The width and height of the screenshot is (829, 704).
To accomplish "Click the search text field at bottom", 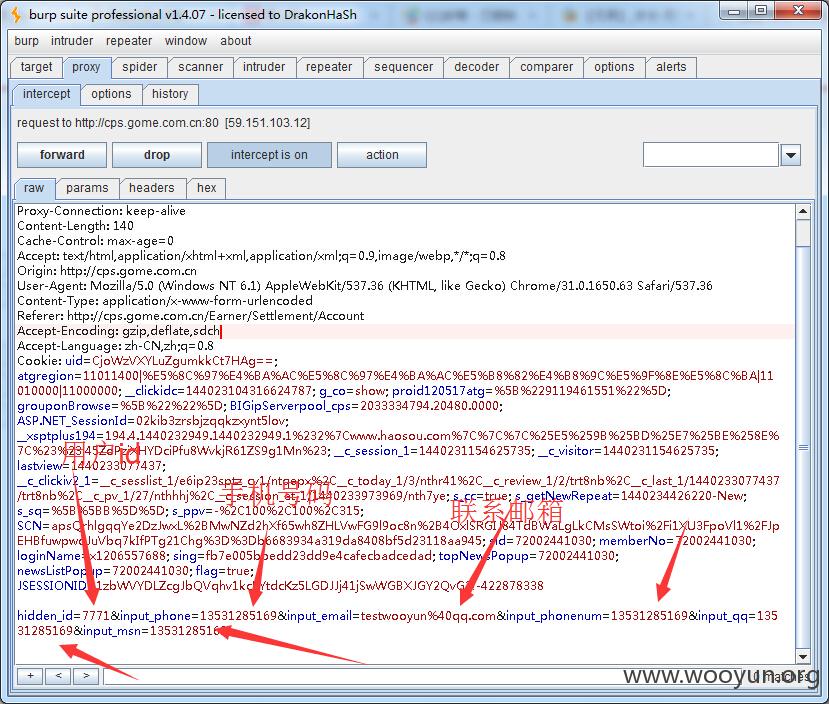I will 423,676.
